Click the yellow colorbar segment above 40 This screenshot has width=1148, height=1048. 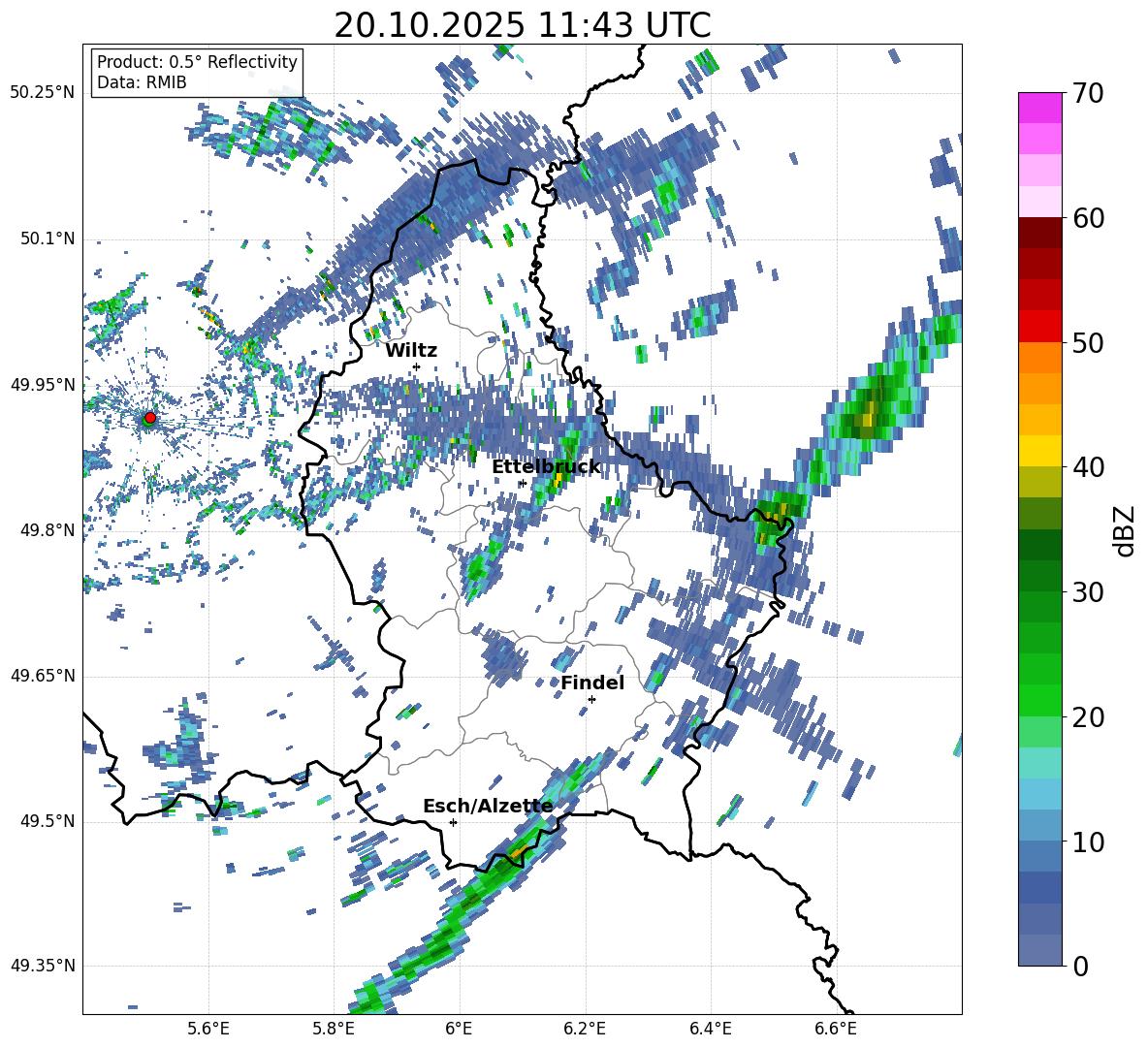tap(1039, 451)
